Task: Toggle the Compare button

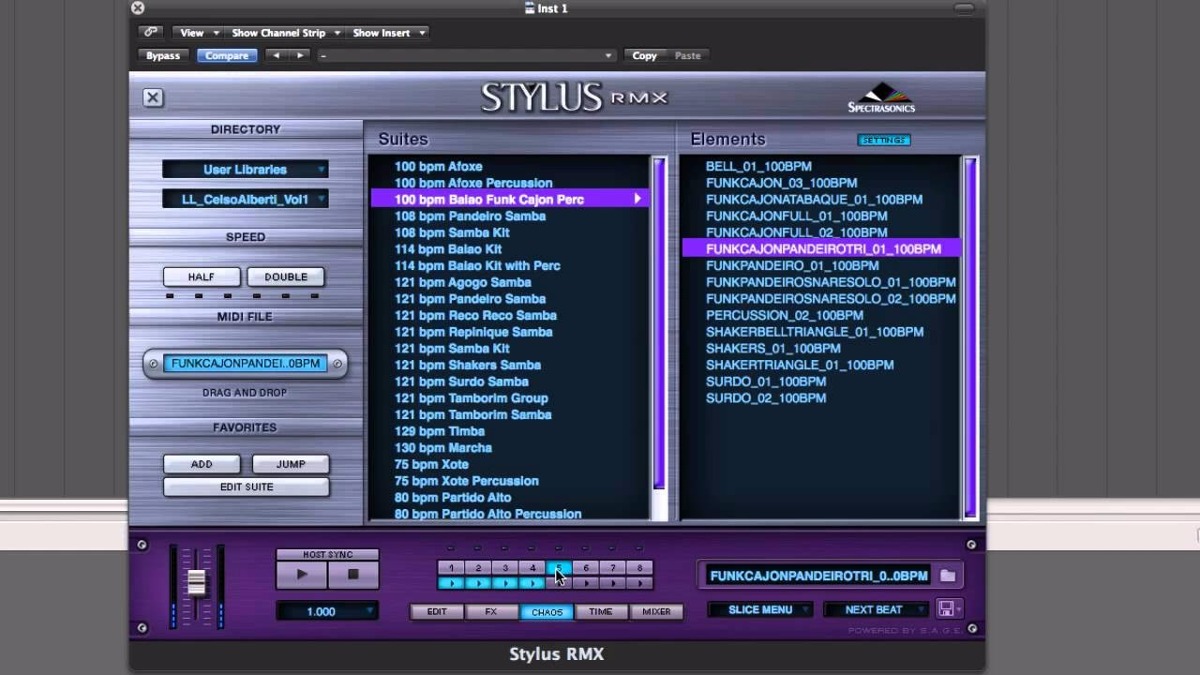Action: tap(227, 56)
